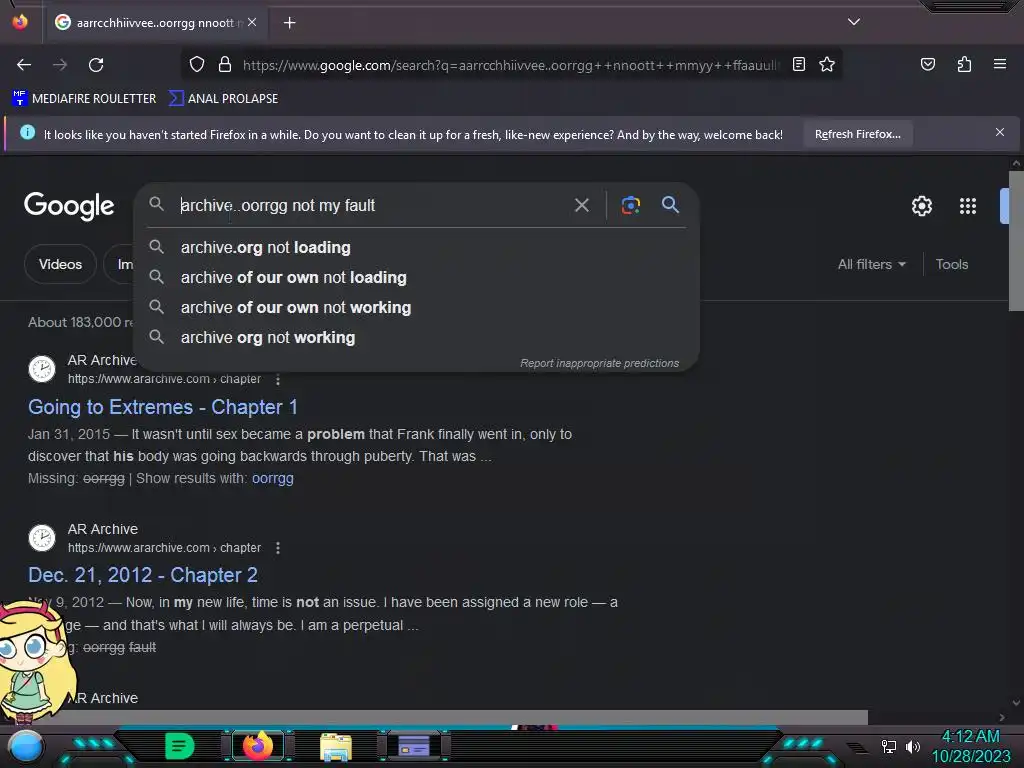Dismiss the Firefox notification bar
The height and width of the screenshot is (768, 1024).
pyautogui.click(x=999, y=133)
